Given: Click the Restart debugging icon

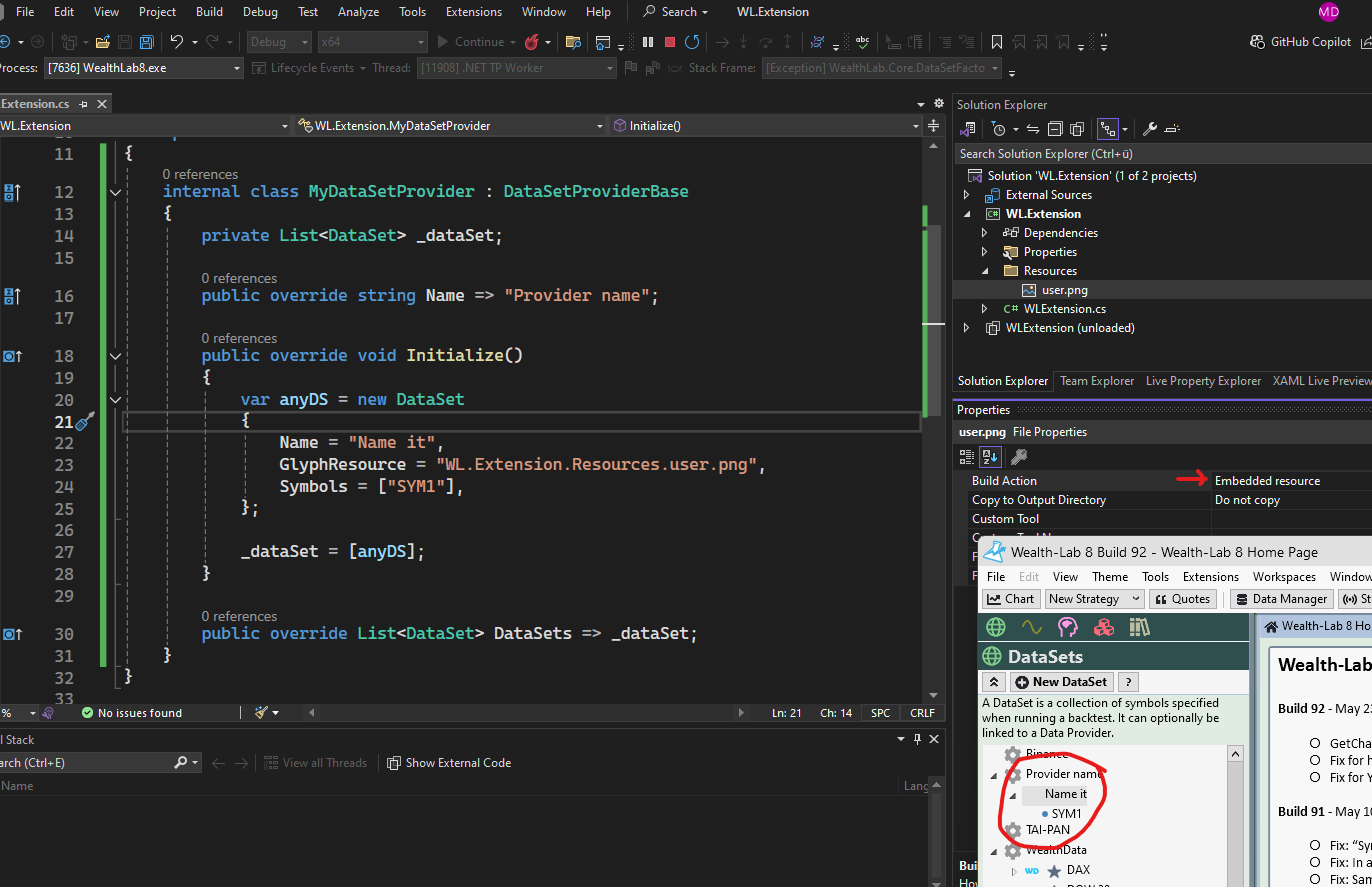Looking at the screenshot, I should click(693, 42).
